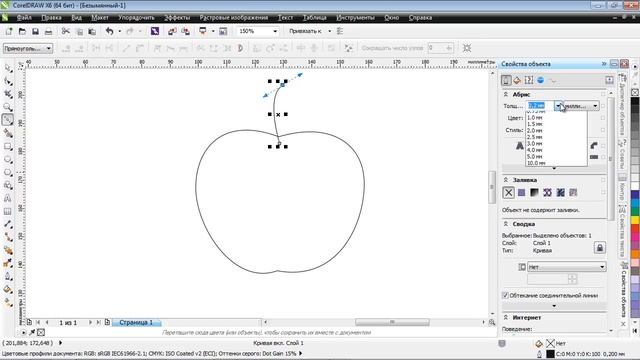Image resolution: width=640 pixels, height=360 pixels.
Task: Choose 10.0 мм outline width
Action: point(556,163)
